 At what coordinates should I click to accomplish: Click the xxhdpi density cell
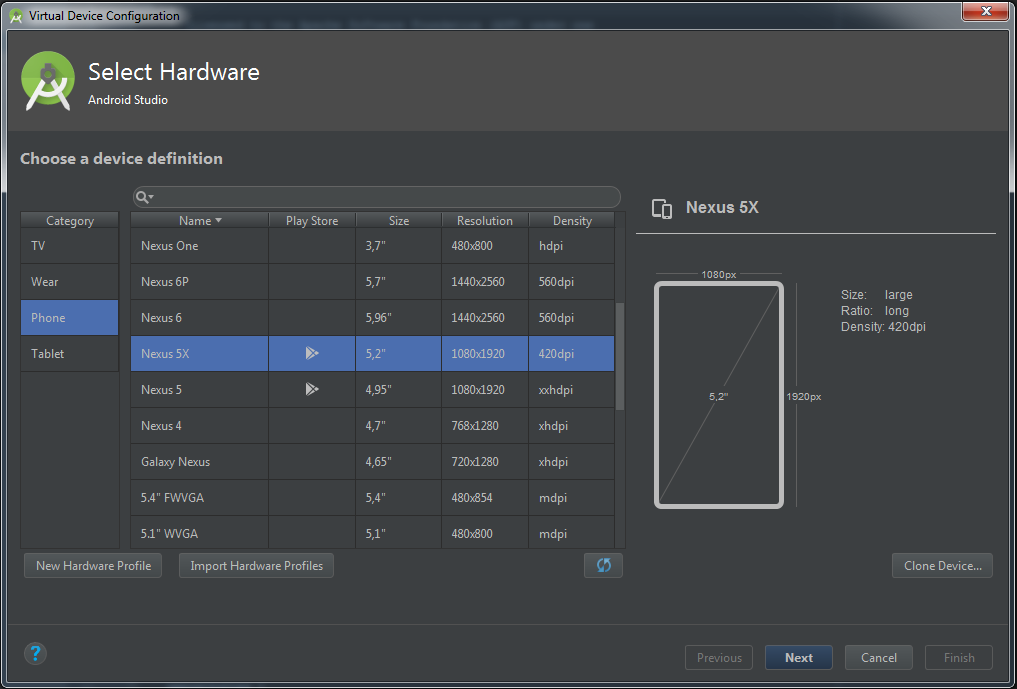tap(571, 390)
